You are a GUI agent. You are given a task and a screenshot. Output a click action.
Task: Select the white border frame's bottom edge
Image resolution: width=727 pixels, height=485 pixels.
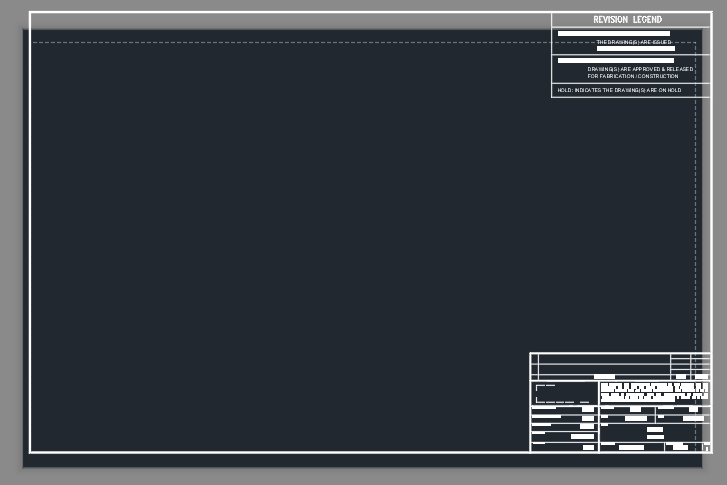280,452
